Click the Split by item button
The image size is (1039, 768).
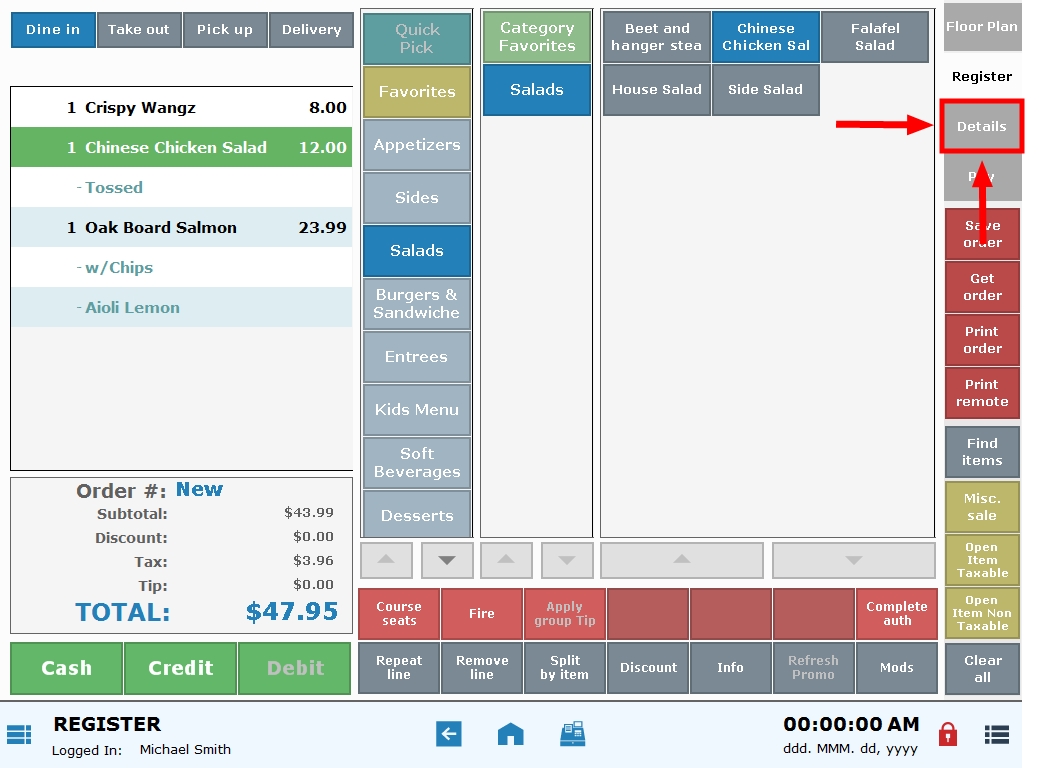tap(565, 667)
